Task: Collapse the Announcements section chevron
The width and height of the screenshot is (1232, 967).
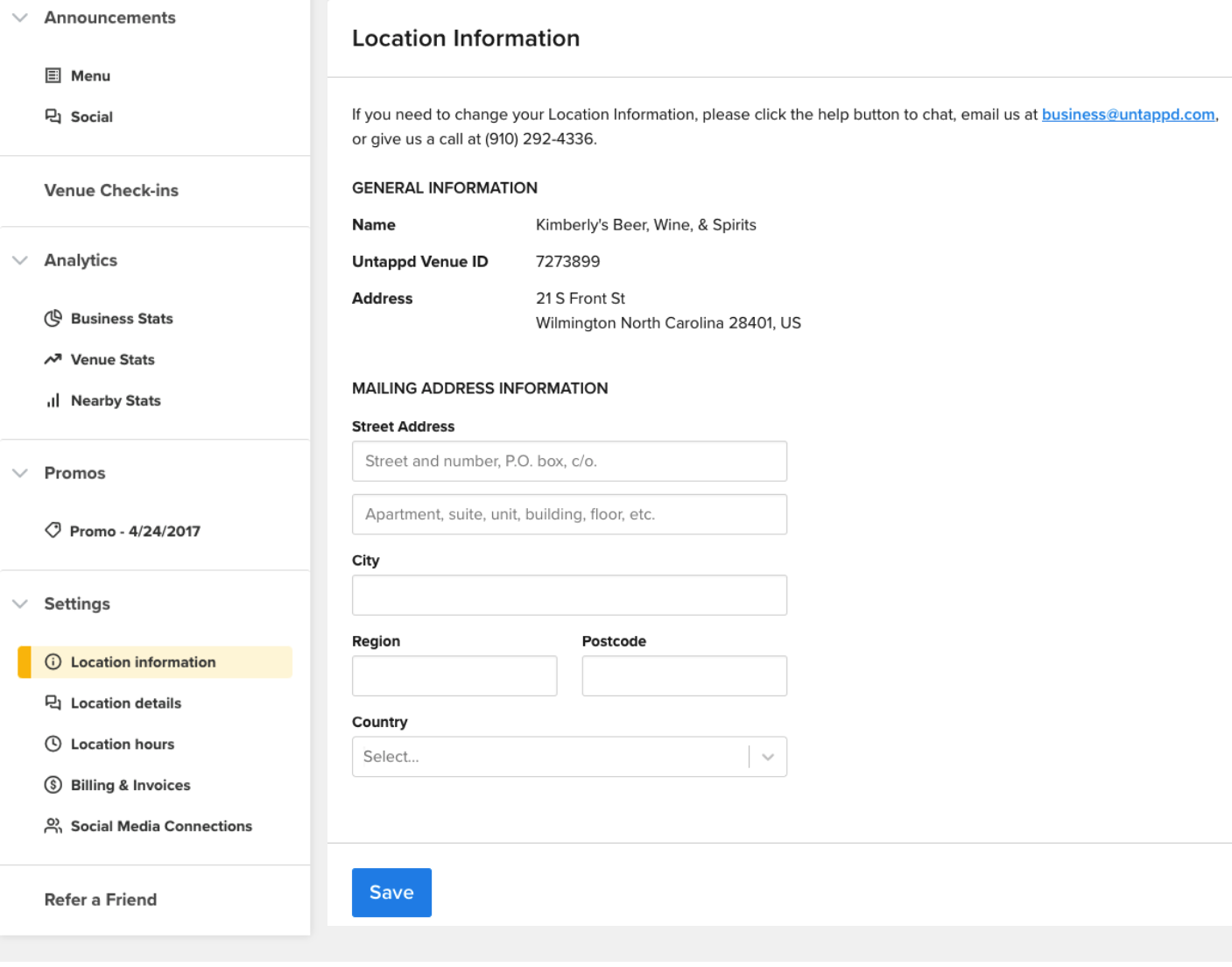Action: [x=20, y=18]
